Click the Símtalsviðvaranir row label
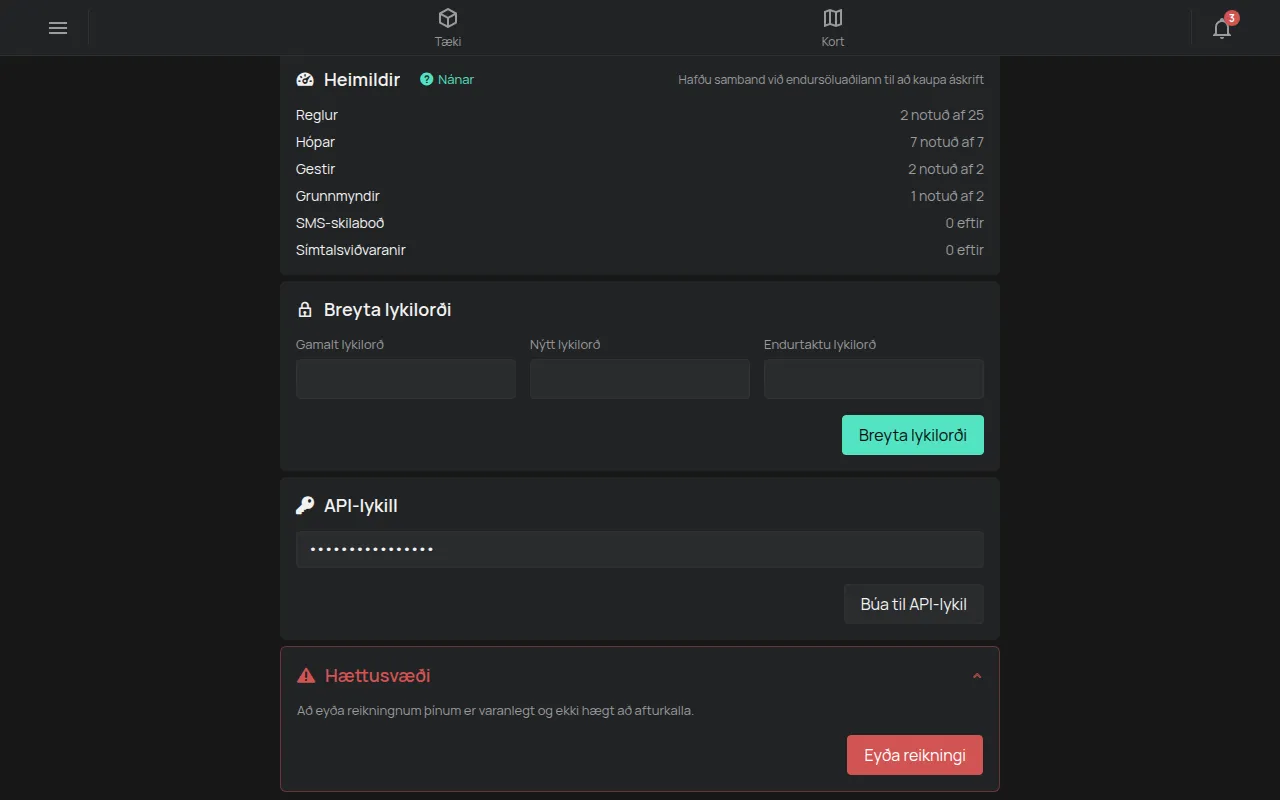The image size is (1280, 800). (351, 250)
